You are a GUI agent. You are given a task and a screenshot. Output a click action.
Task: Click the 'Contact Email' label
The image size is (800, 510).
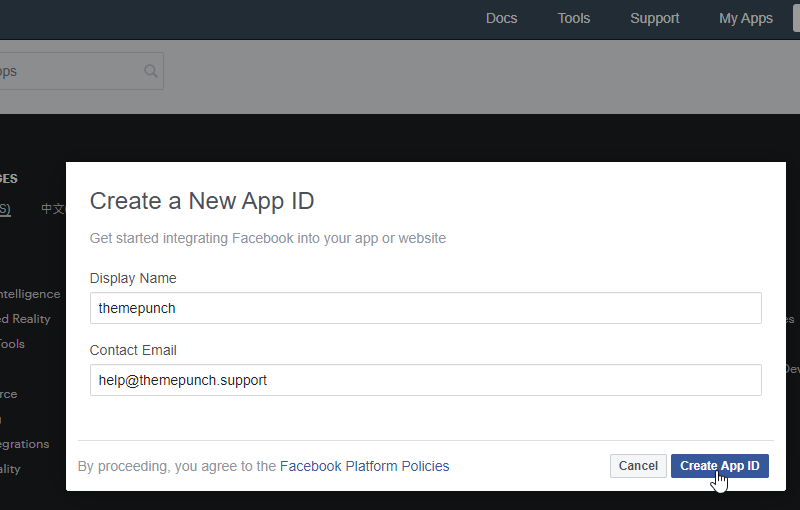[x=133, y=350]
